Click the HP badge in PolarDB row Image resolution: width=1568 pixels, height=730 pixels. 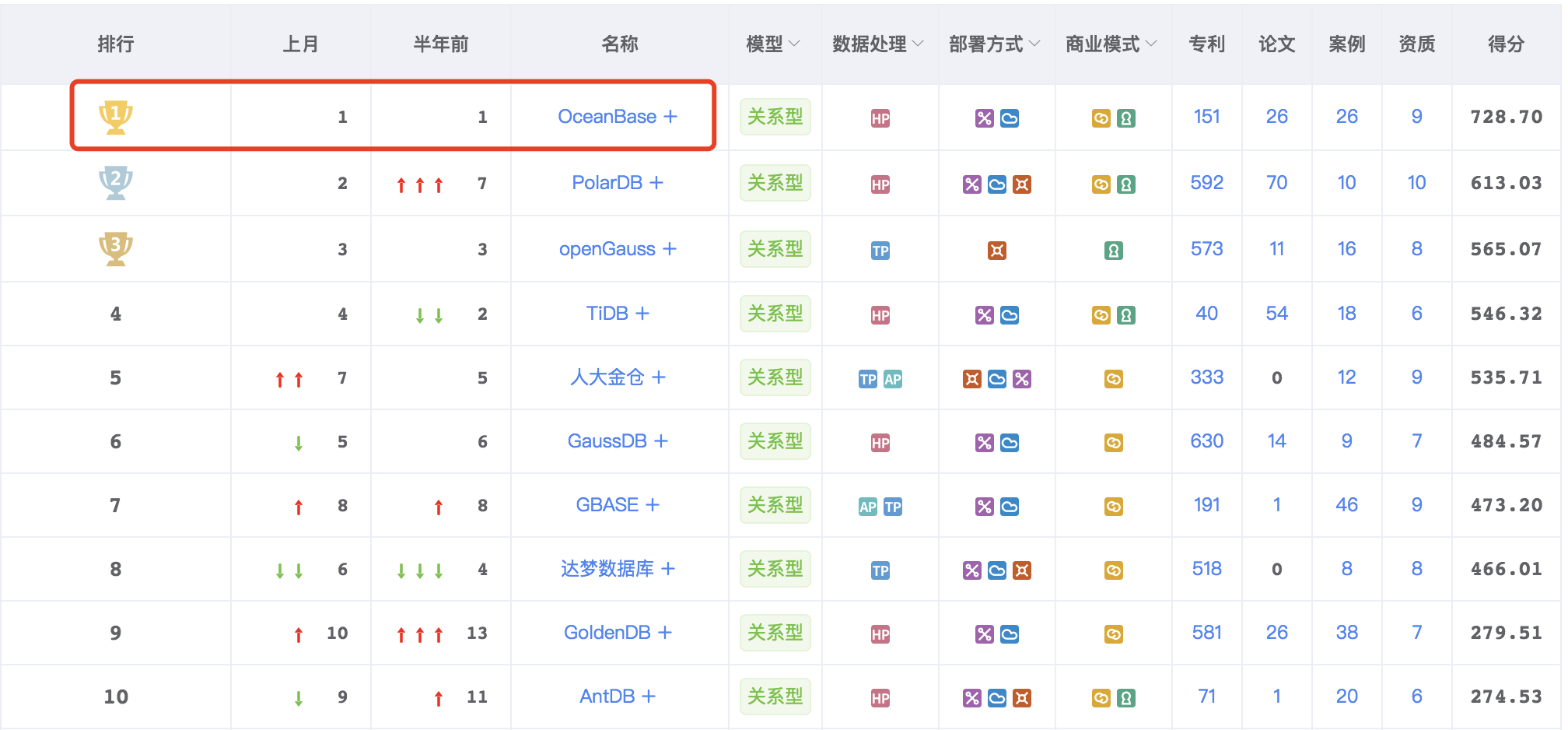pos(880,184)
